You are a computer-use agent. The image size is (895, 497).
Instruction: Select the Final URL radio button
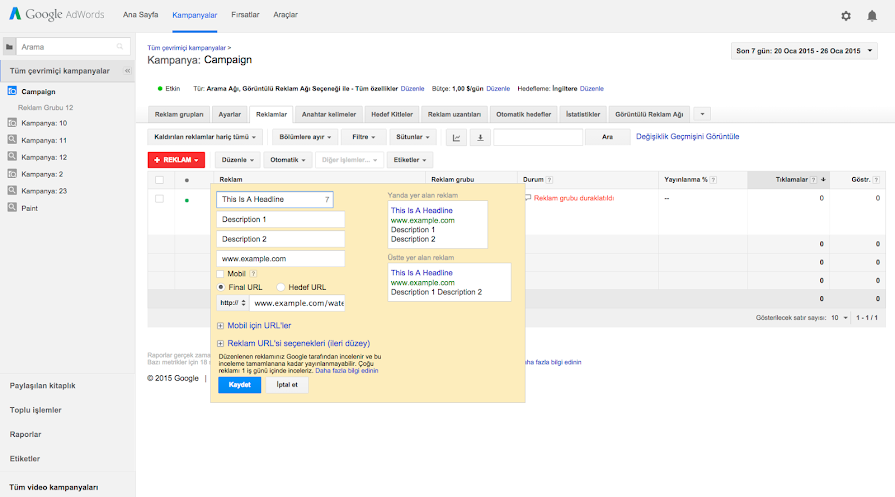221,287
